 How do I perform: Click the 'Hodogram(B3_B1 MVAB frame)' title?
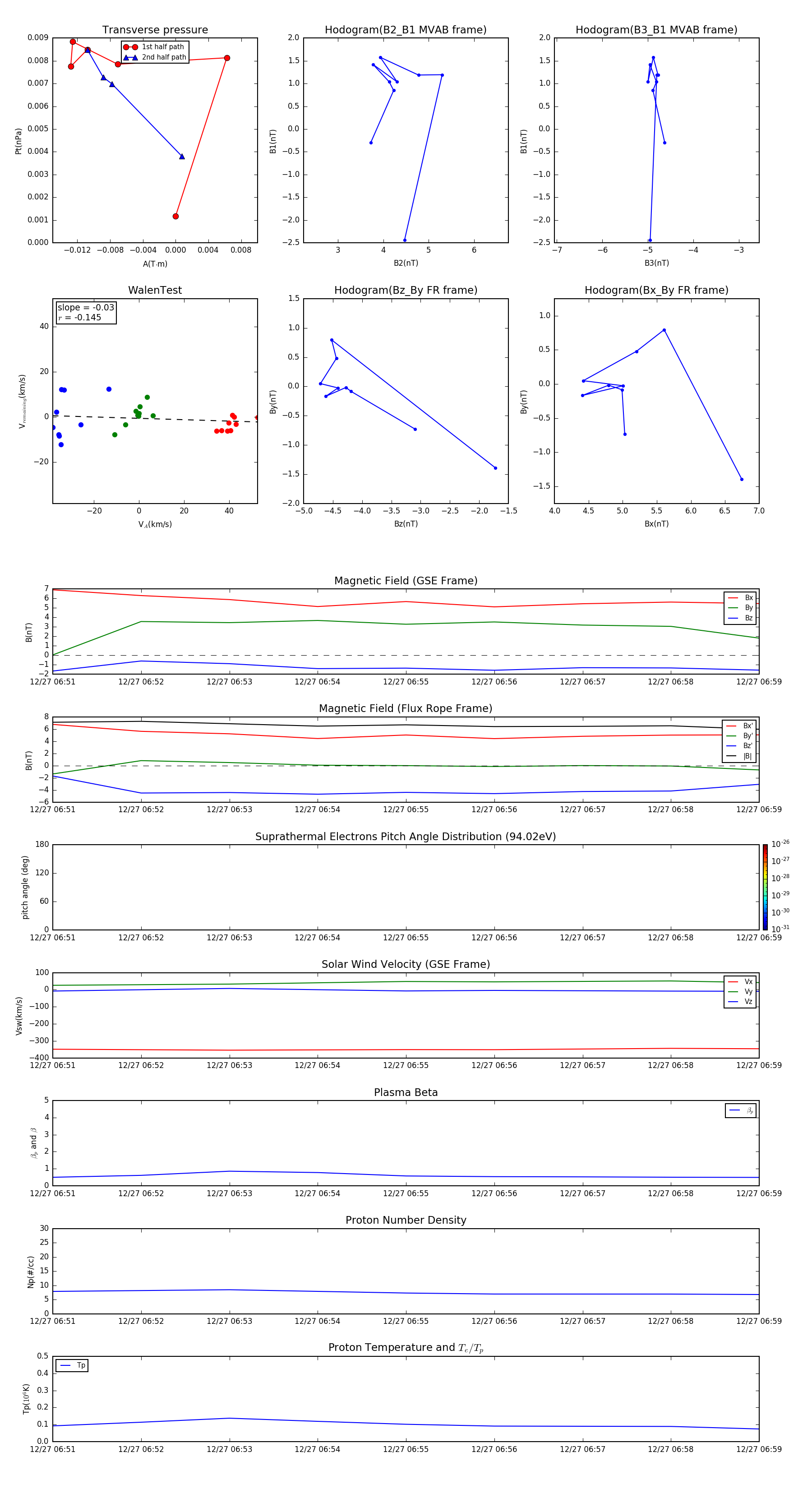coord(656,30)
